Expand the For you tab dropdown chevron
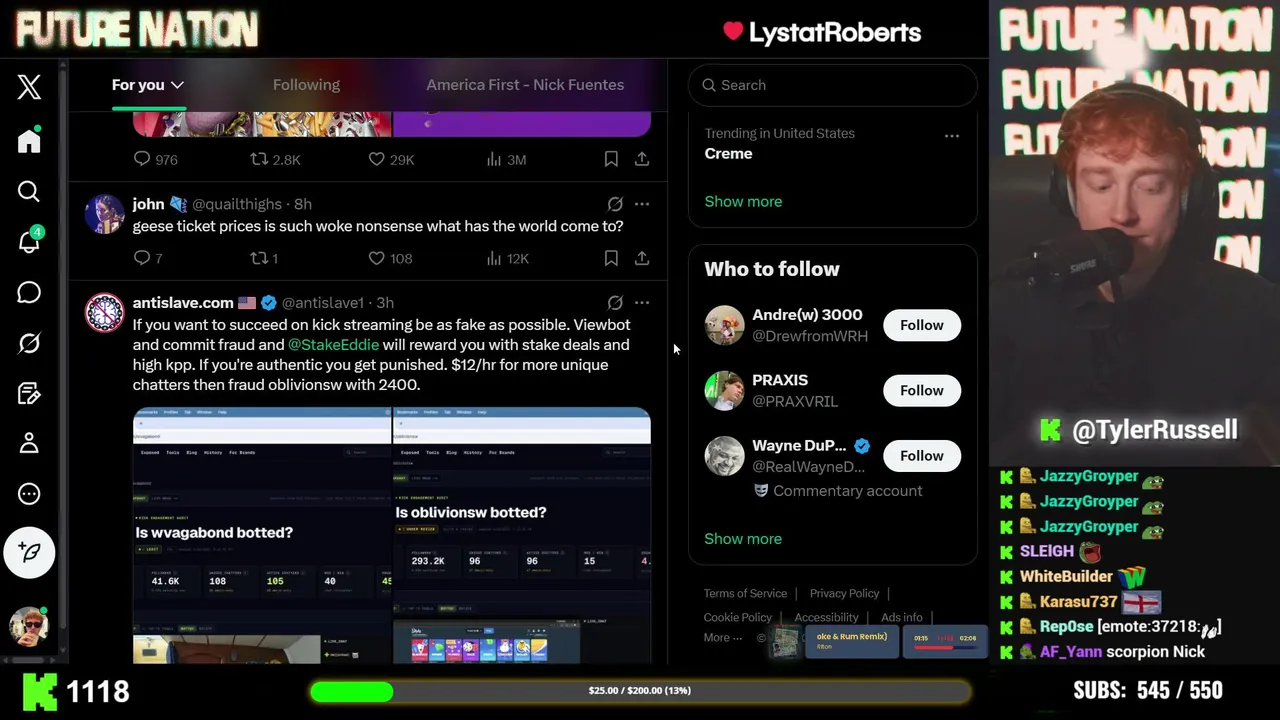1280x720 pixels. pyautogui.click(x=177, y=85)
